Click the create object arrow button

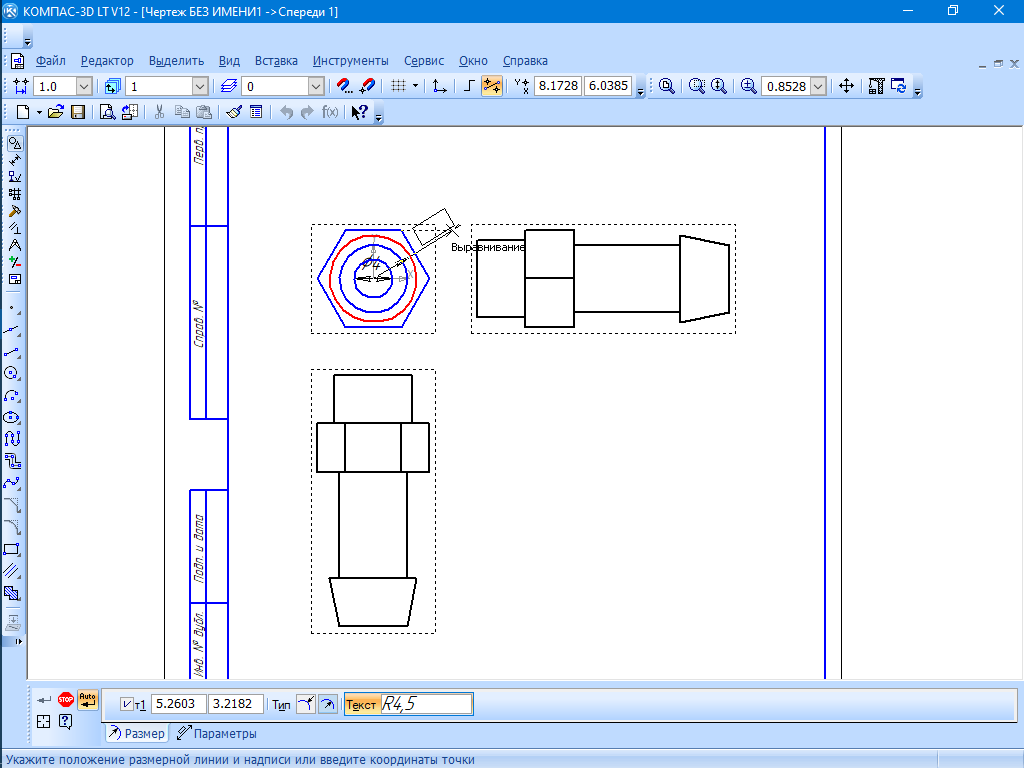44,699
